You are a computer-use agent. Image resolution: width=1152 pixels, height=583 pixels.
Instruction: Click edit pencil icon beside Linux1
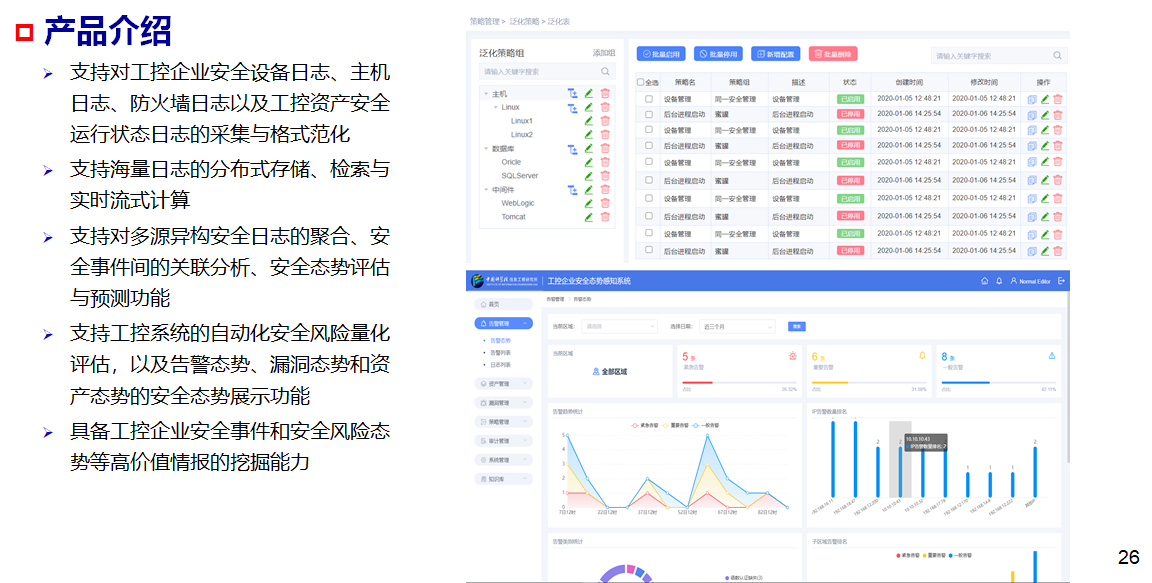tap(589, 120)
